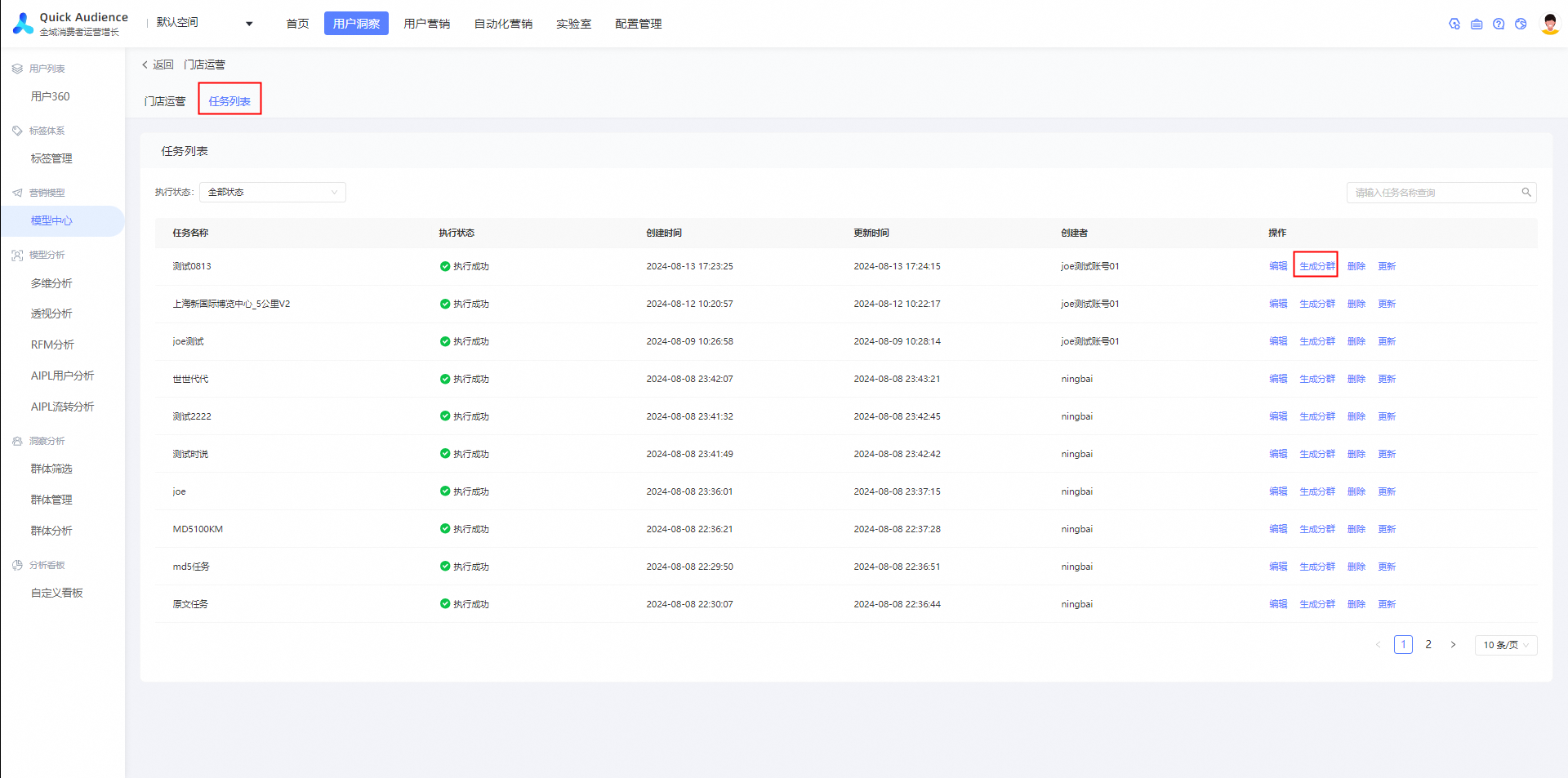This screenshot has width=1568, height=778.
Task: Select page 1 in pagination
Action: (x=1403, y=645)
